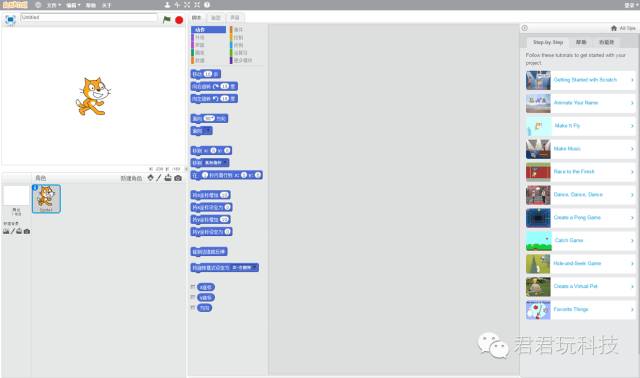Screen dimensions: 640x378
Task: Click the account icon at top right
Action: point(630,5)
